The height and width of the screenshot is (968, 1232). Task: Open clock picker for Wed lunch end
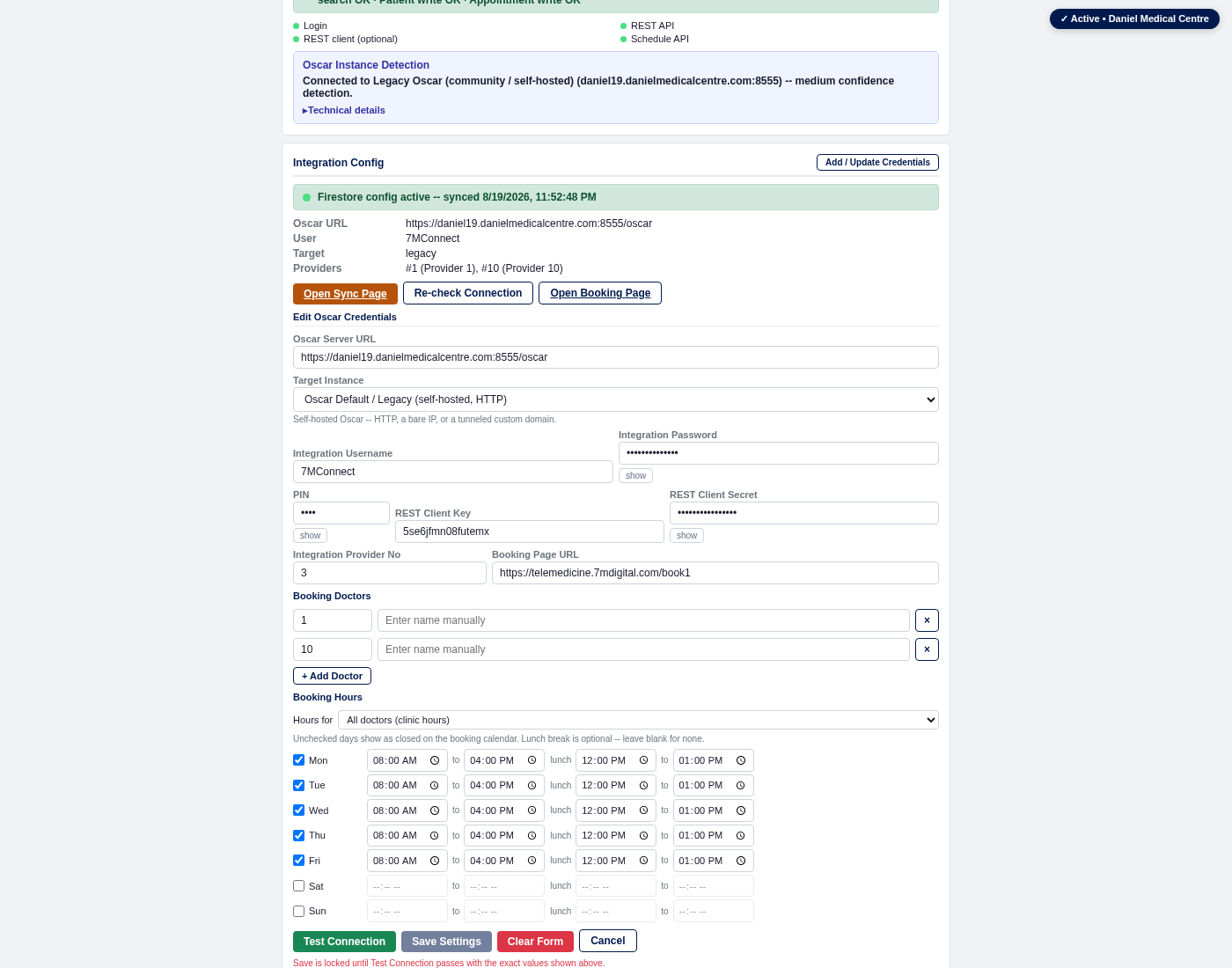[x=741, y=810]
